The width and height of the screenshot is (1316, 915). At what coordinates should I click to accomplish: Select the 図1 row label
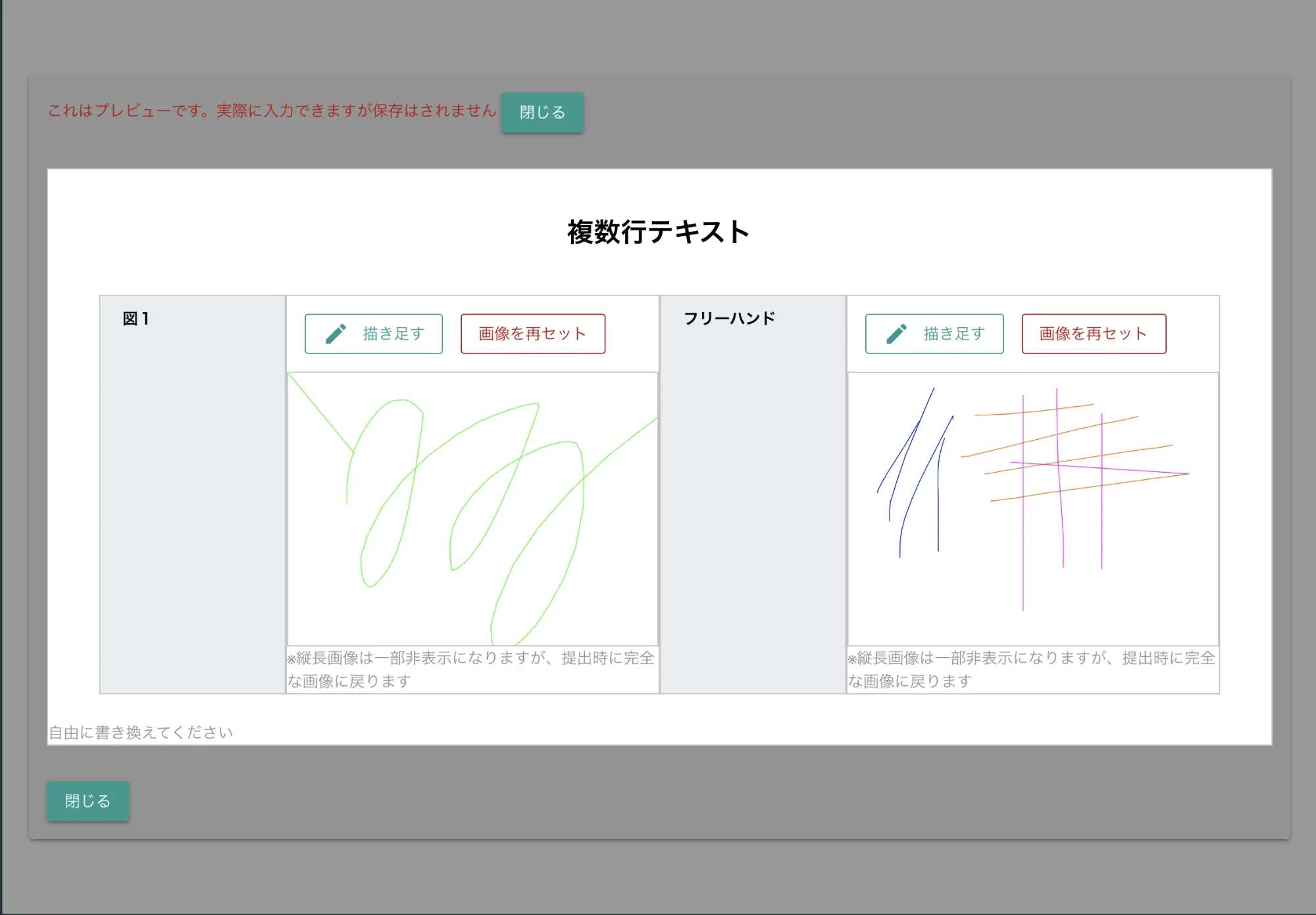pos(137,317)
